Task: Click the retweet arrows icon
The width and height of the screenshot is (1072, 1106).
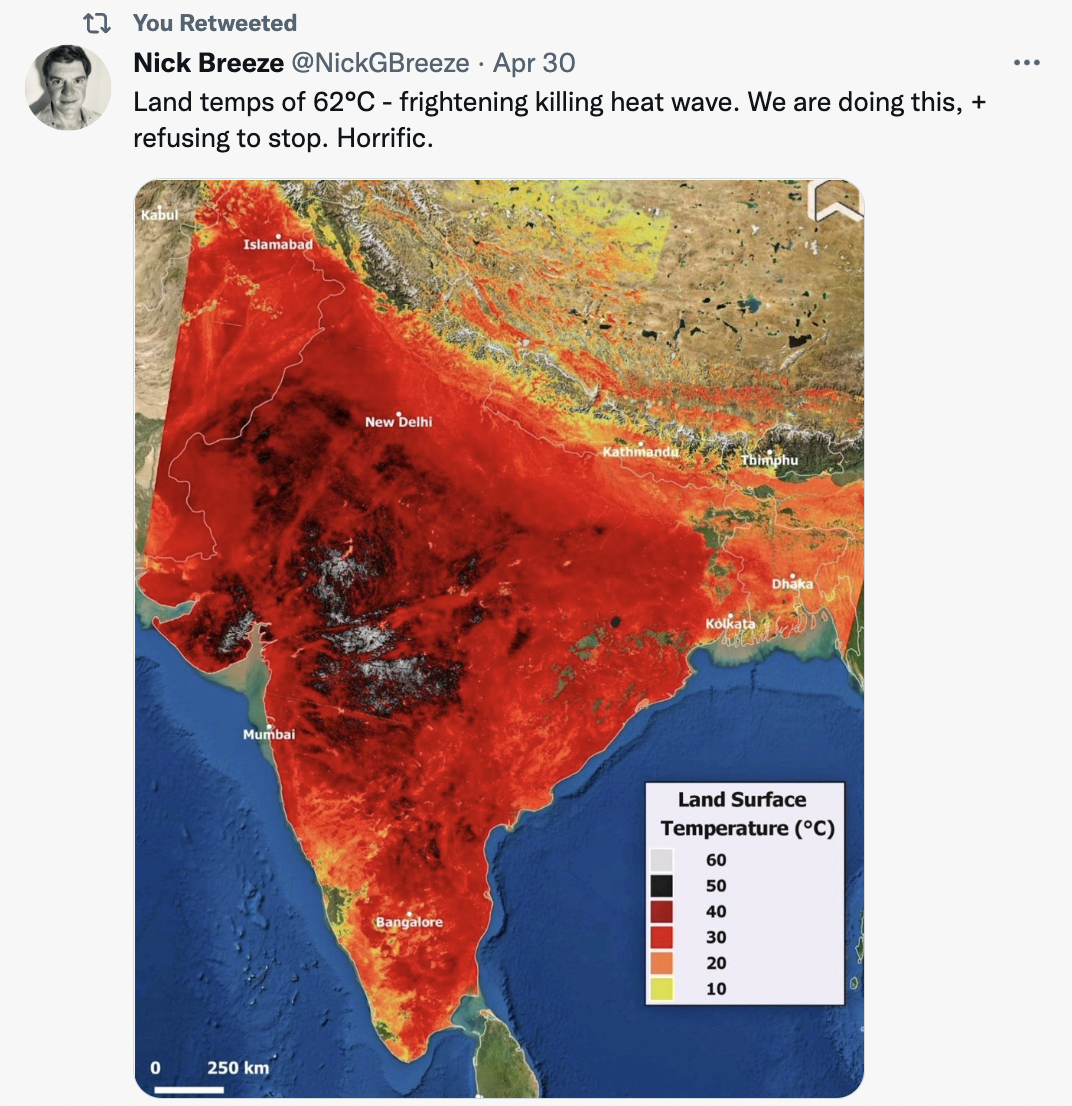Action: (x=97, y=23)
